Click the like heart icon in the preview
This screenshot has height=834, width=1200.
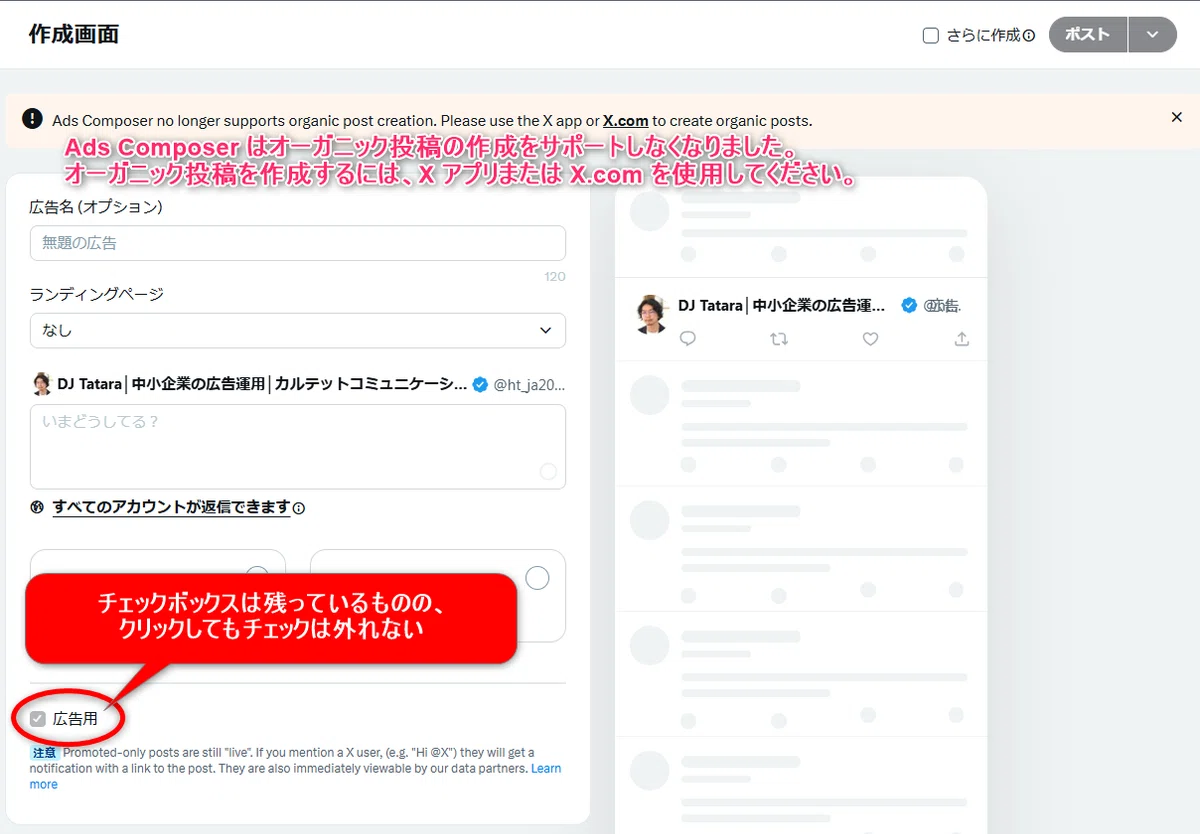coord(870,339)
